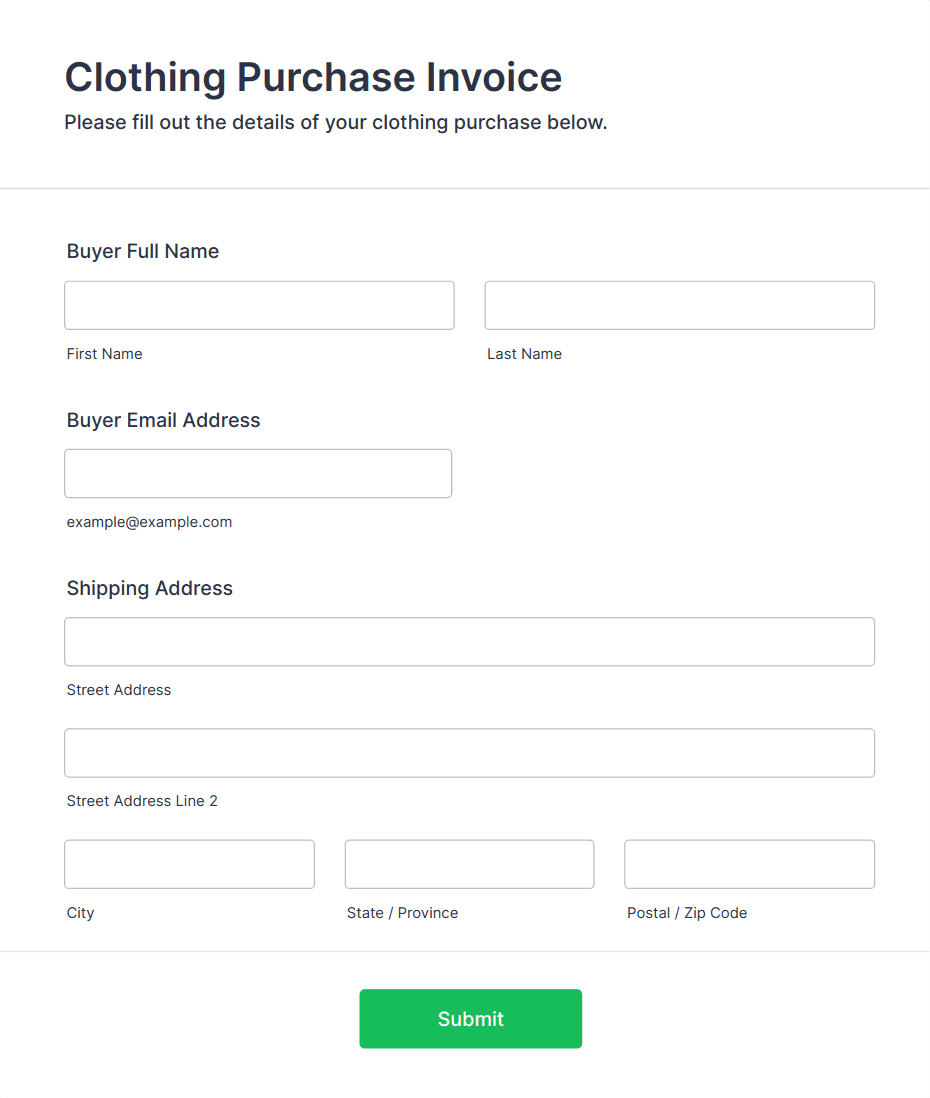Click the First Name sublabel text
The width and height of the screenshot is (930, 1098).
(x=104, y=354)
